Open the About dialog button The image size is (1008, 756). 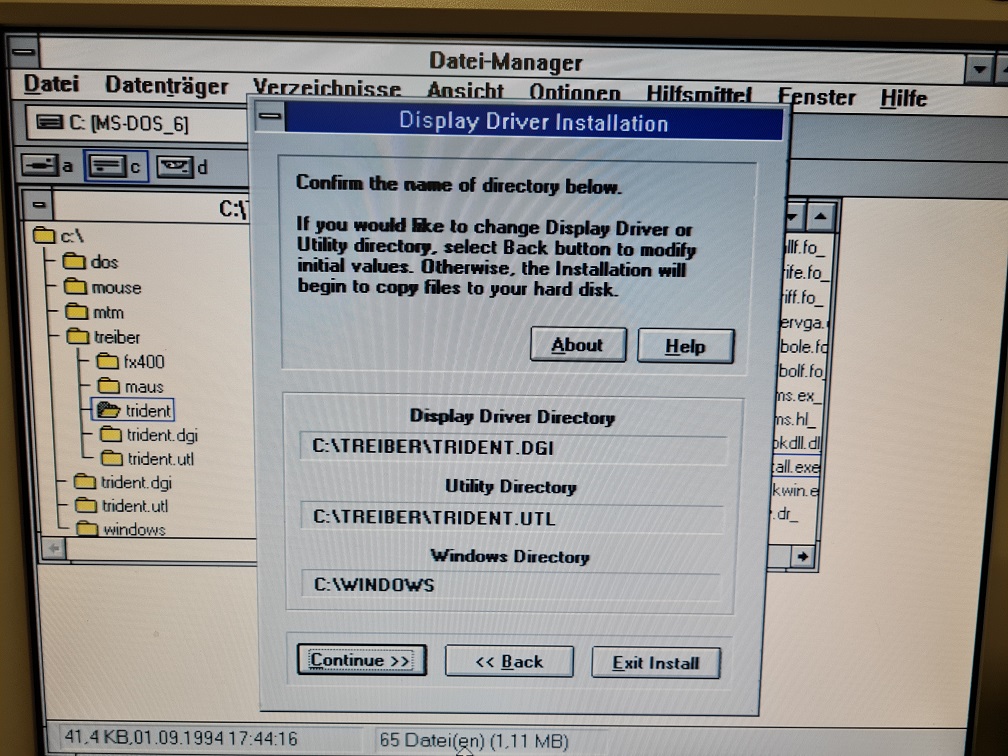click(577, 345)
